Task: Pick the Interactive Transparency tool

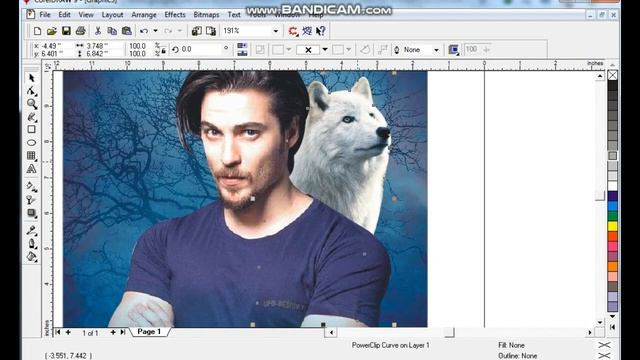Action: (31, 200)
